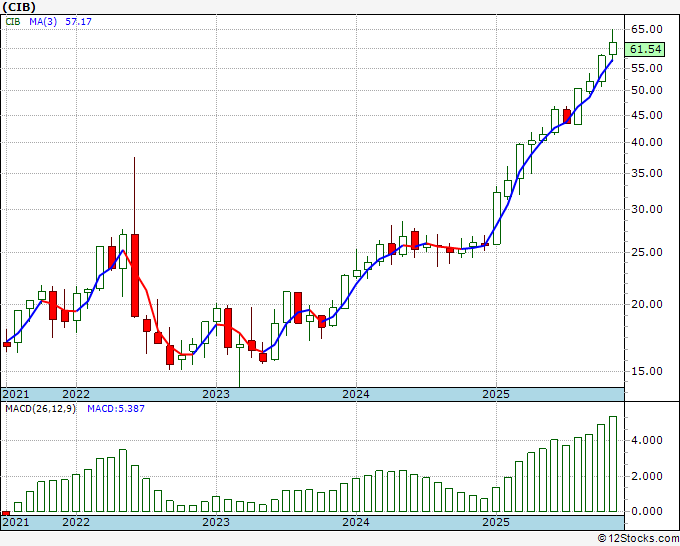Click the latest green candlestick near 61.54

613,48
